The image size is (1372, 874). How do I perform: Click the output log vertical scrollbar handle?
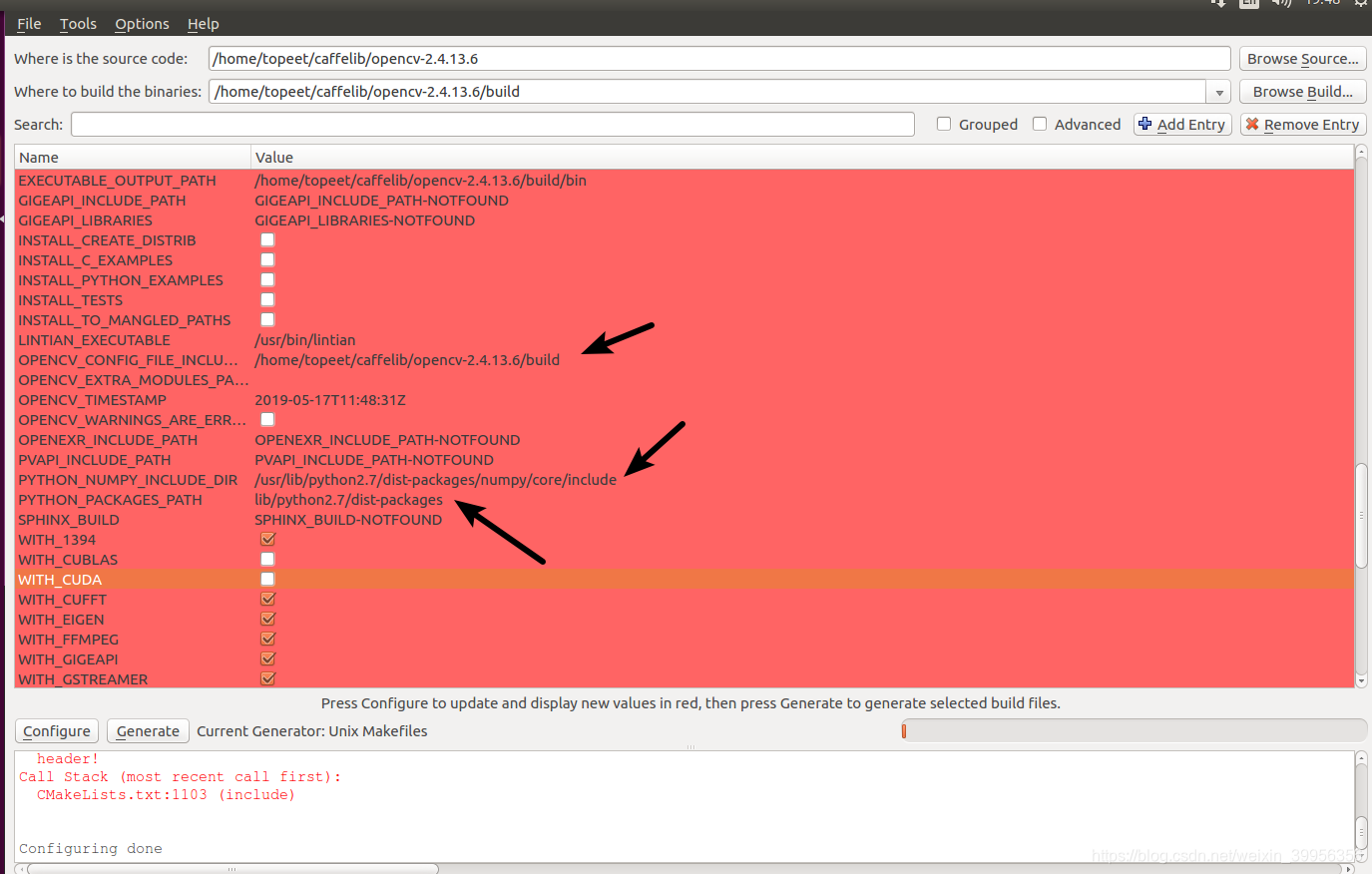[x=1361, y=831]
